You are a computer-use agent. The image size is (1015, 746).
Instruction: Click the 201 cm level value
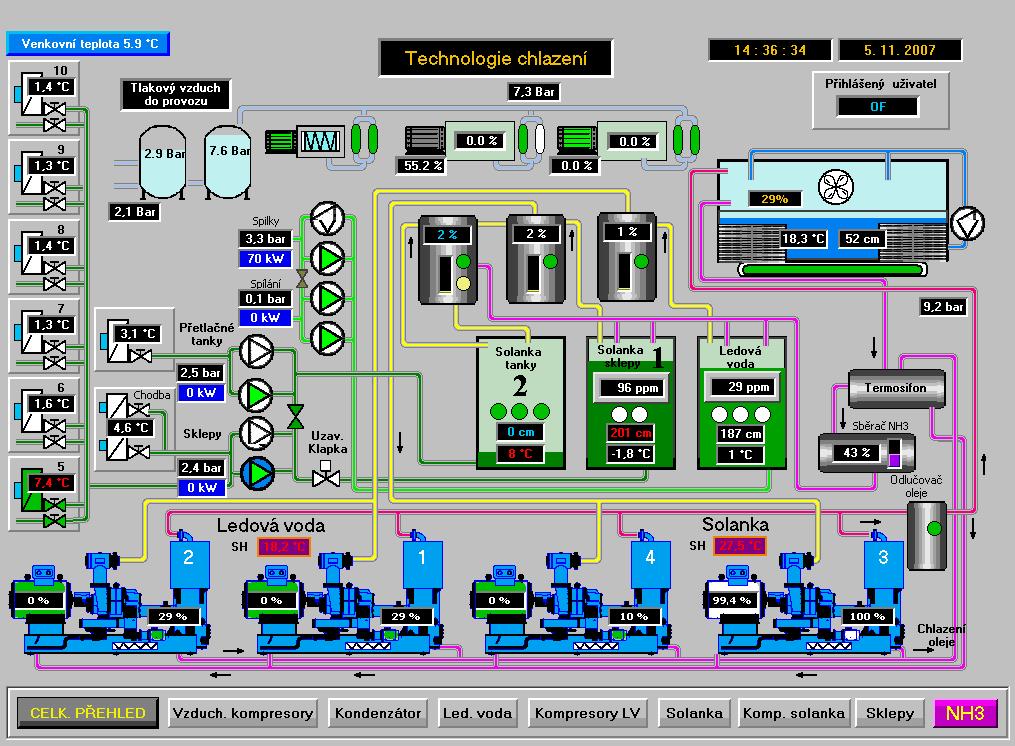click(630, 433)
